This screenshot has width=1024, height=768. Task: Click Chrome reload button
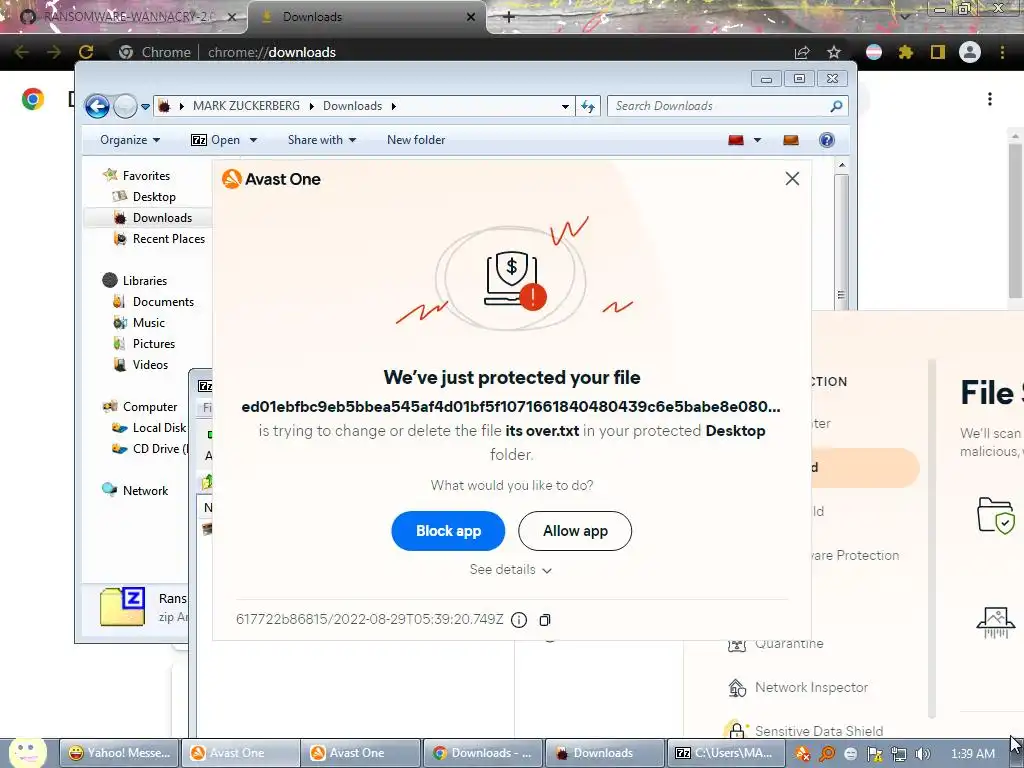pyautogui.click(x=86, y=52)
